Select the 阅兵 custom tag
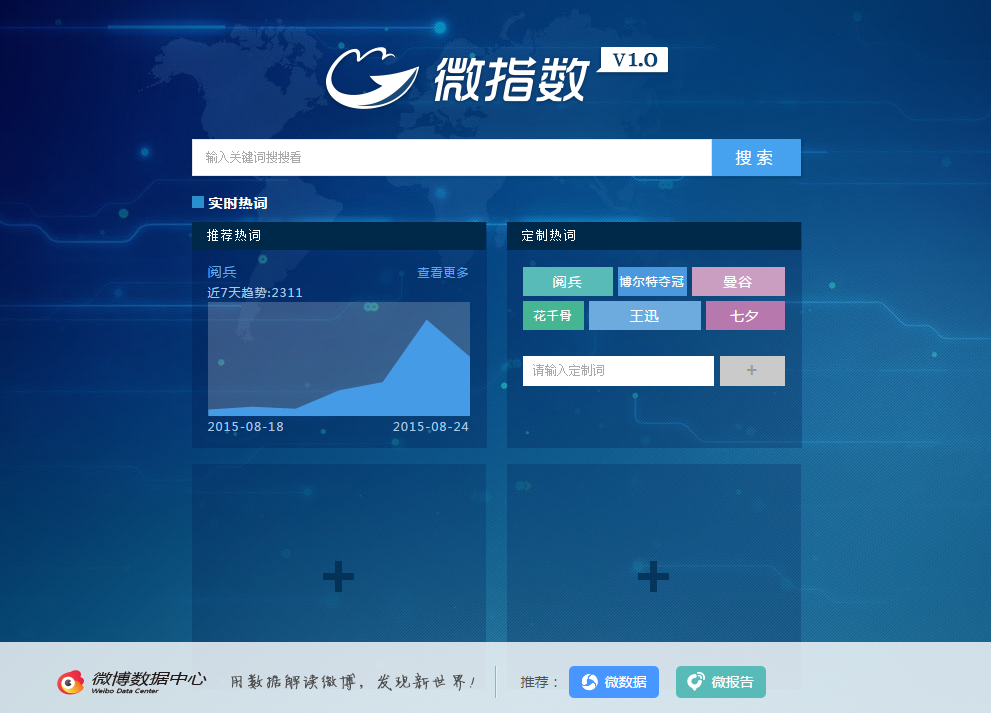The height and width of the screenshot is (713, 991). click(568, 281)
